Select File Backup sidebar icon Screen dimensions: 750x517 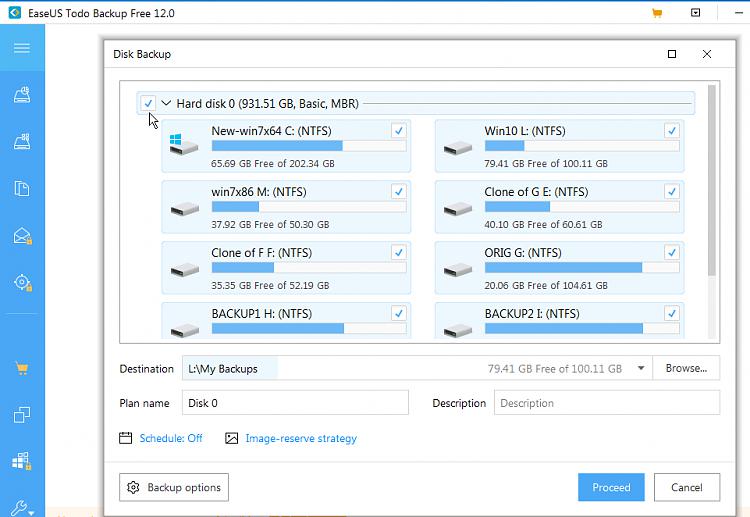click(x=22, y=188)
